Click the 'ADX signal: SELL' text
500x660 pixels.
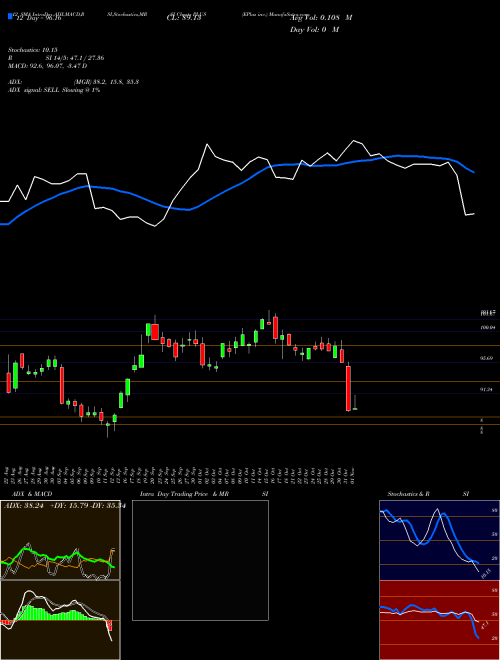34,90
